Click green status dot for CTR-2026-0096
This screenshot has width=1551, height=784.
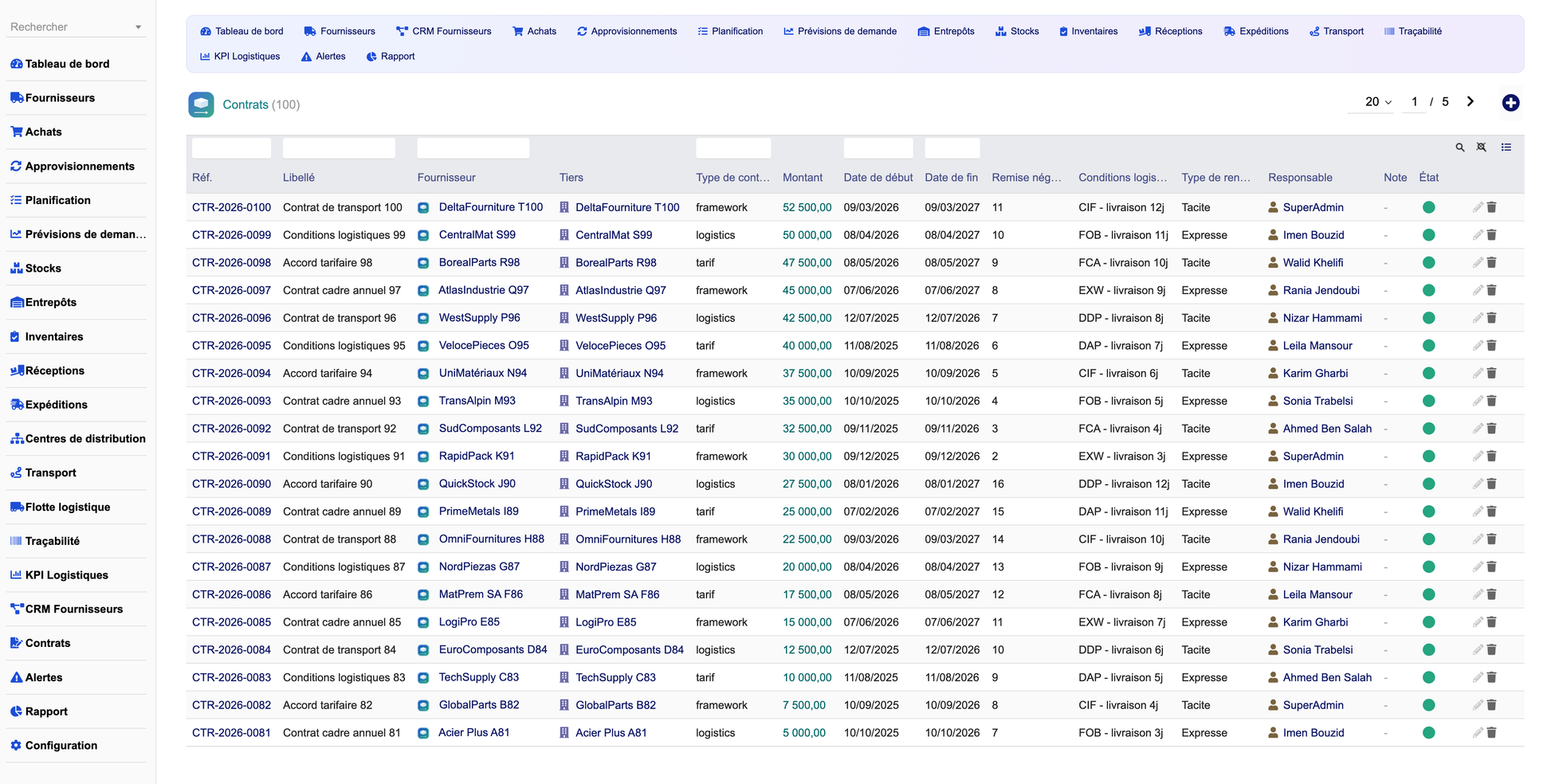point(1429,318)
